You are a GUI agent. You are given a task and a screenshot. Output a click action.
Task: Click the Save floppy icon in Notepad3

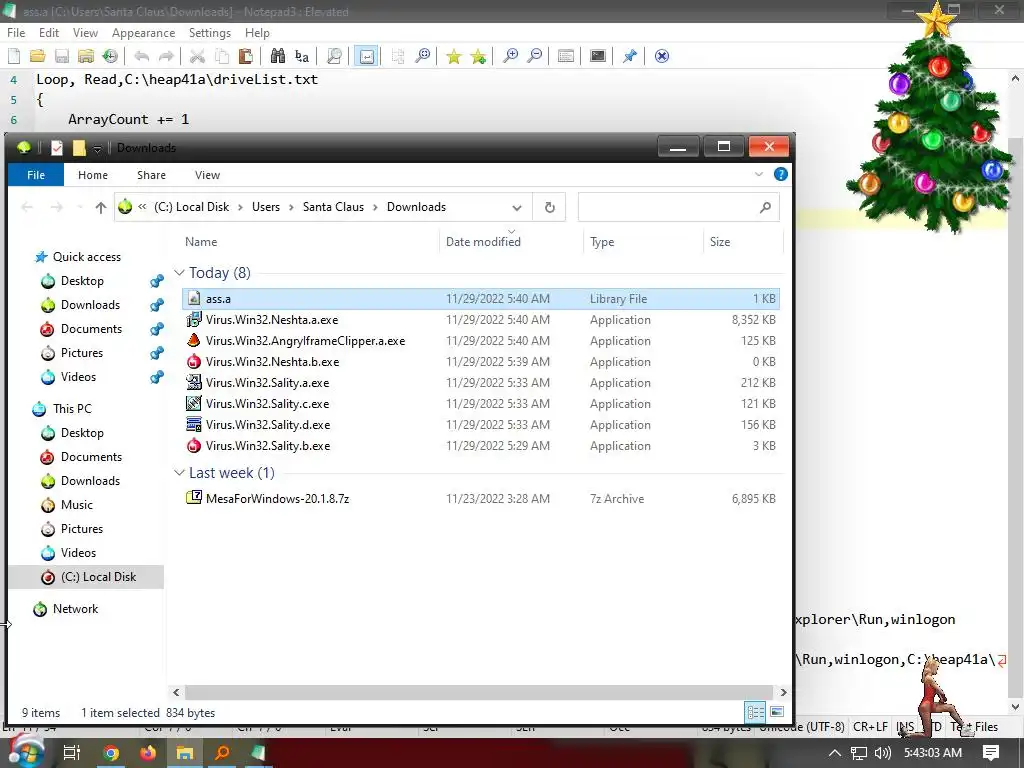pos(62,56)
